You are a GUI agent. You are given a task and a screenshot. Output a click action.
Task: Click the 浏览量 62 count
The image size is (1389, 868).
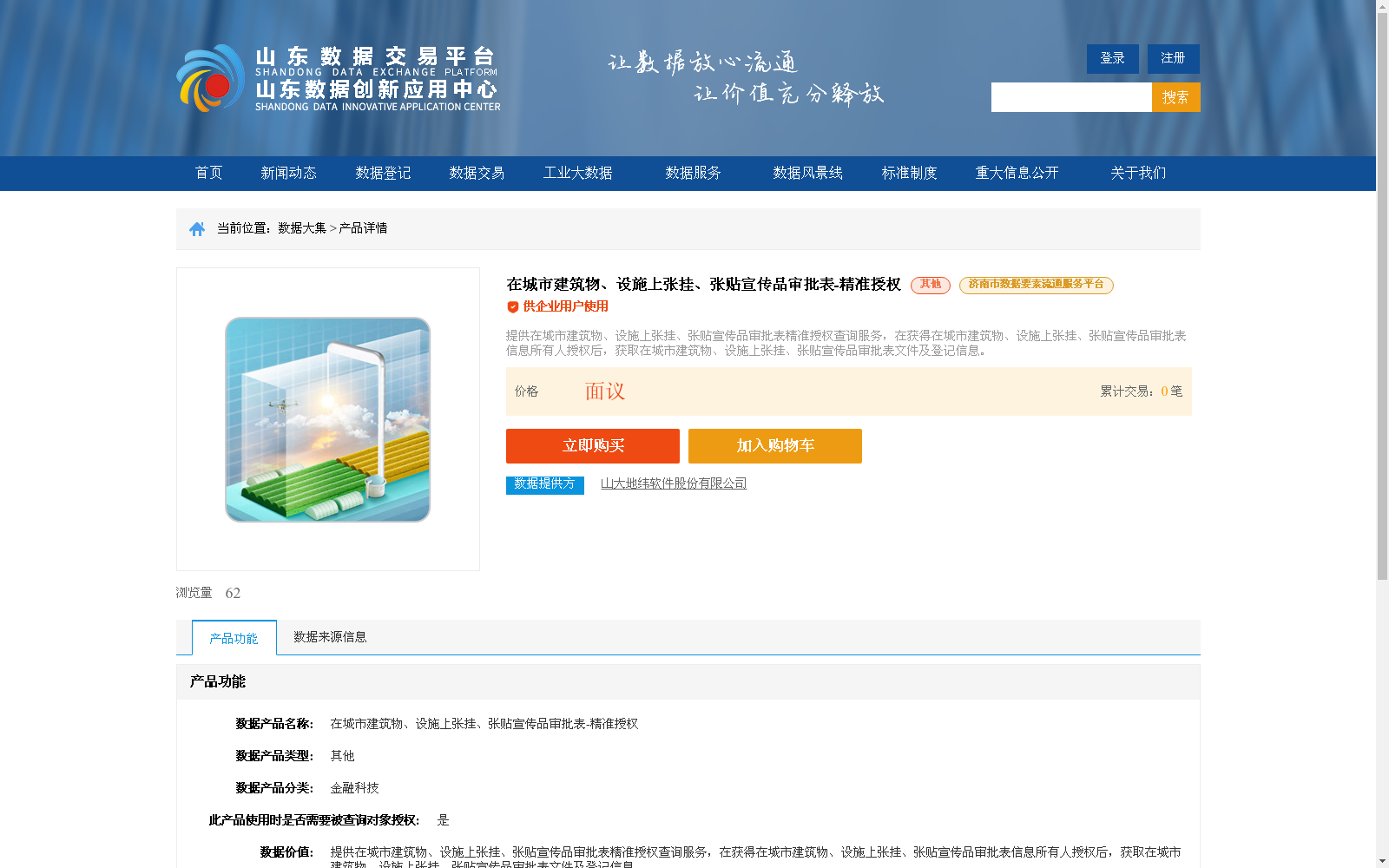click(x=208, y=593)
